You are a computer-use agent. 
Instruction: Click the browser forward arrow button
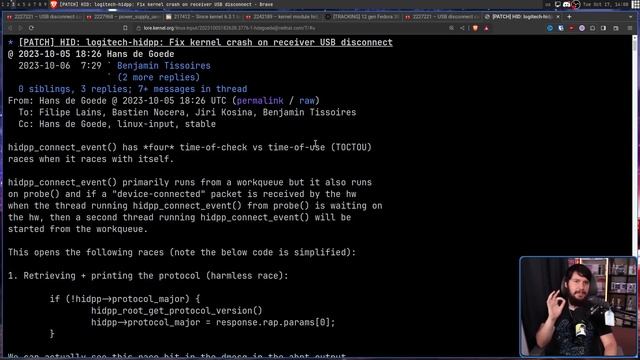pos(20,28)
